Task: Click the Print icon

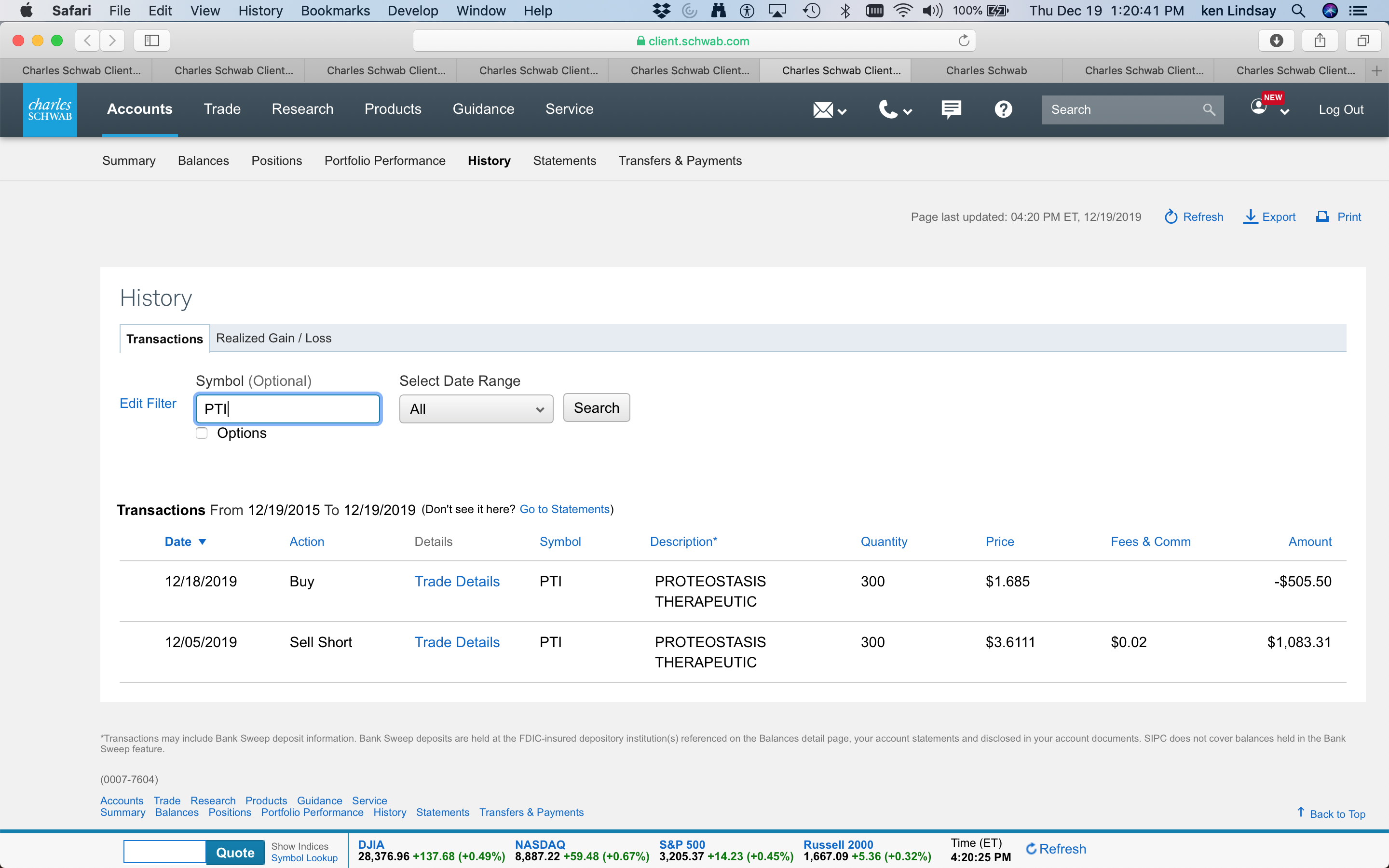Action: (1322, 217)
